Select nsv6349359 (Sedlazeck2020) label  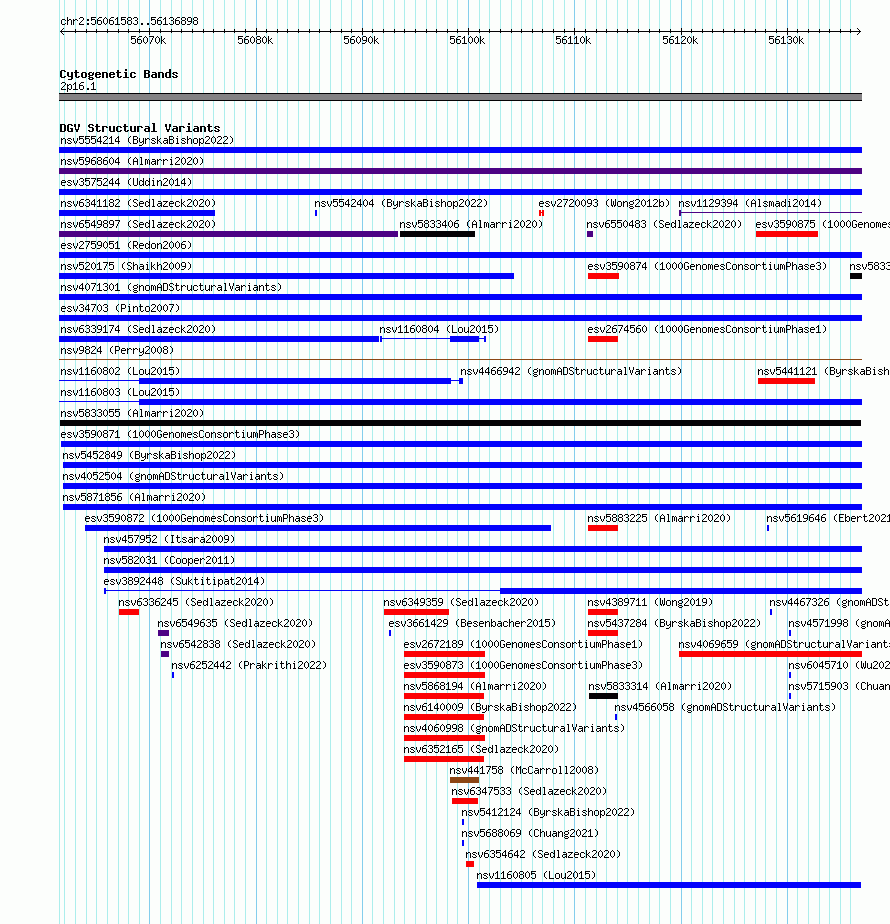click(x=462, y=602)
